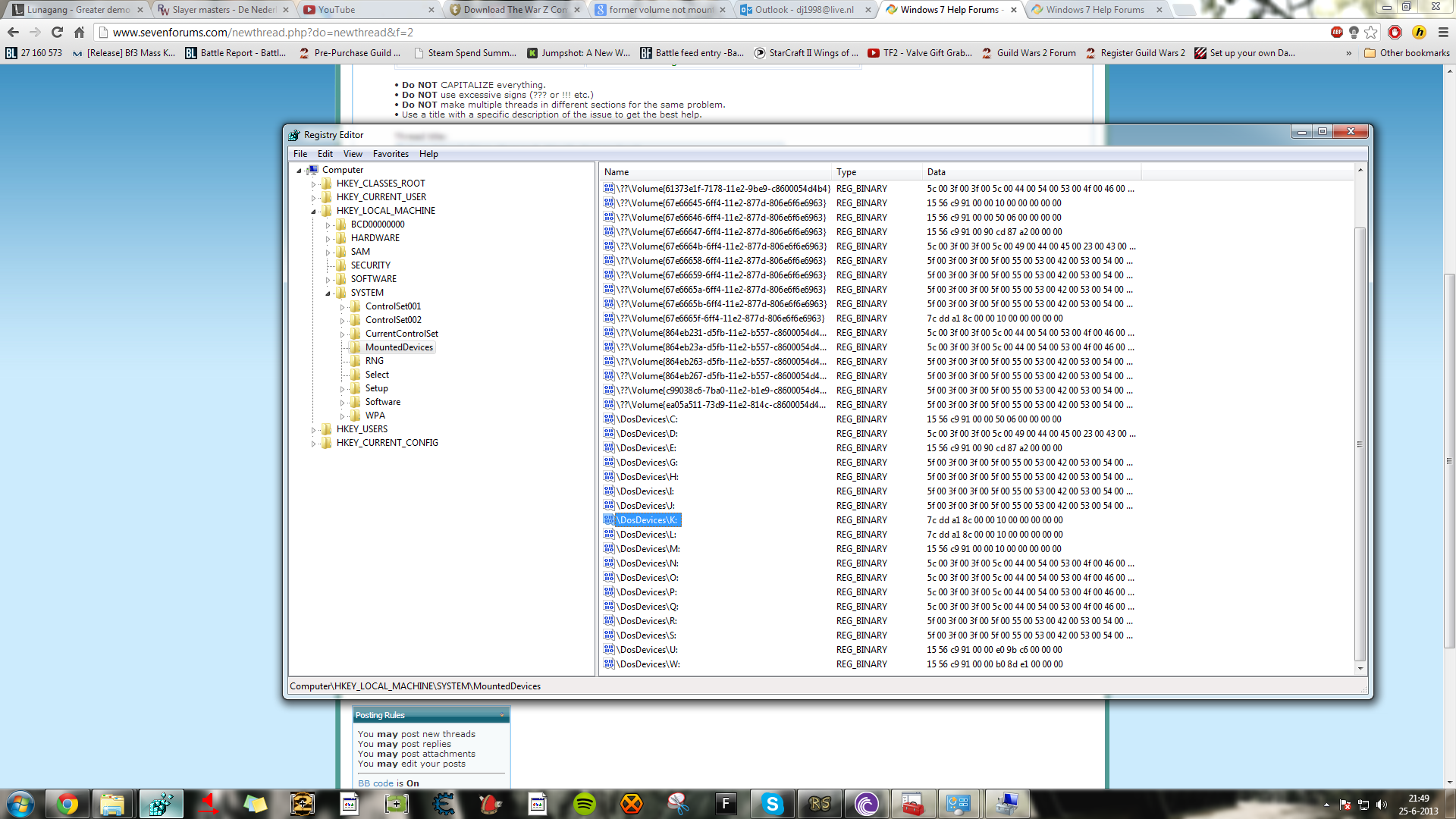This screenshot has height=819, width=1456.
Task: Click the network icon in system tray
Action: point(1363,805)
